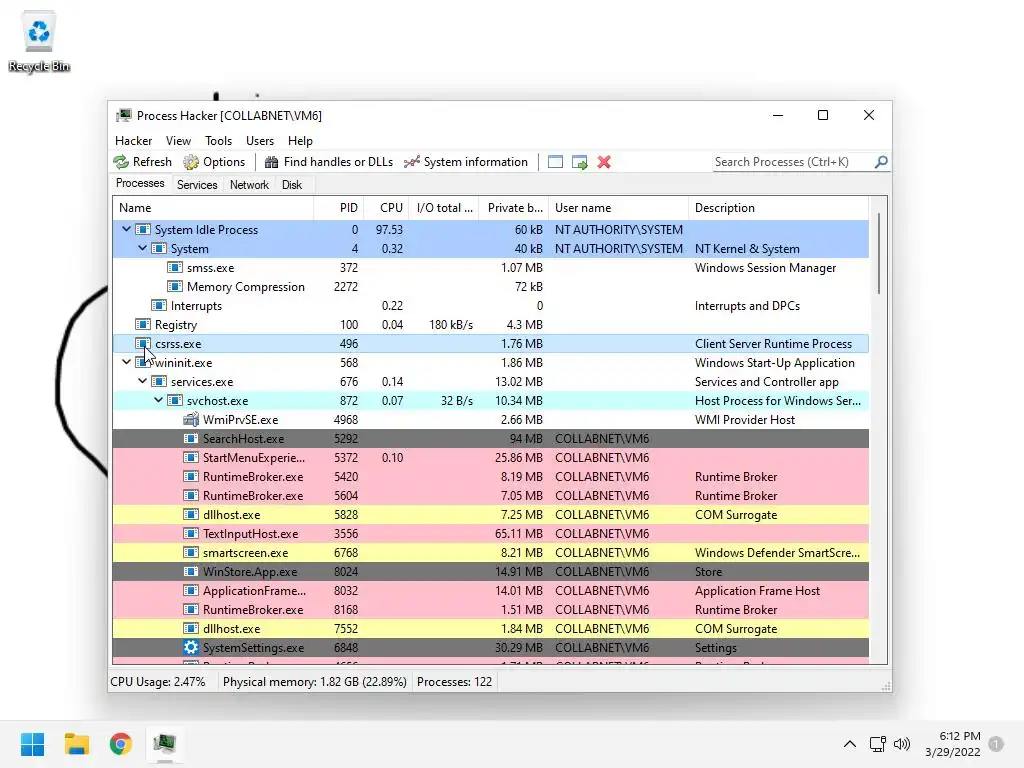This screenshot has width=1024, height=768.
Task: Sort by Private bytes column header
Action: click(514, 208)
